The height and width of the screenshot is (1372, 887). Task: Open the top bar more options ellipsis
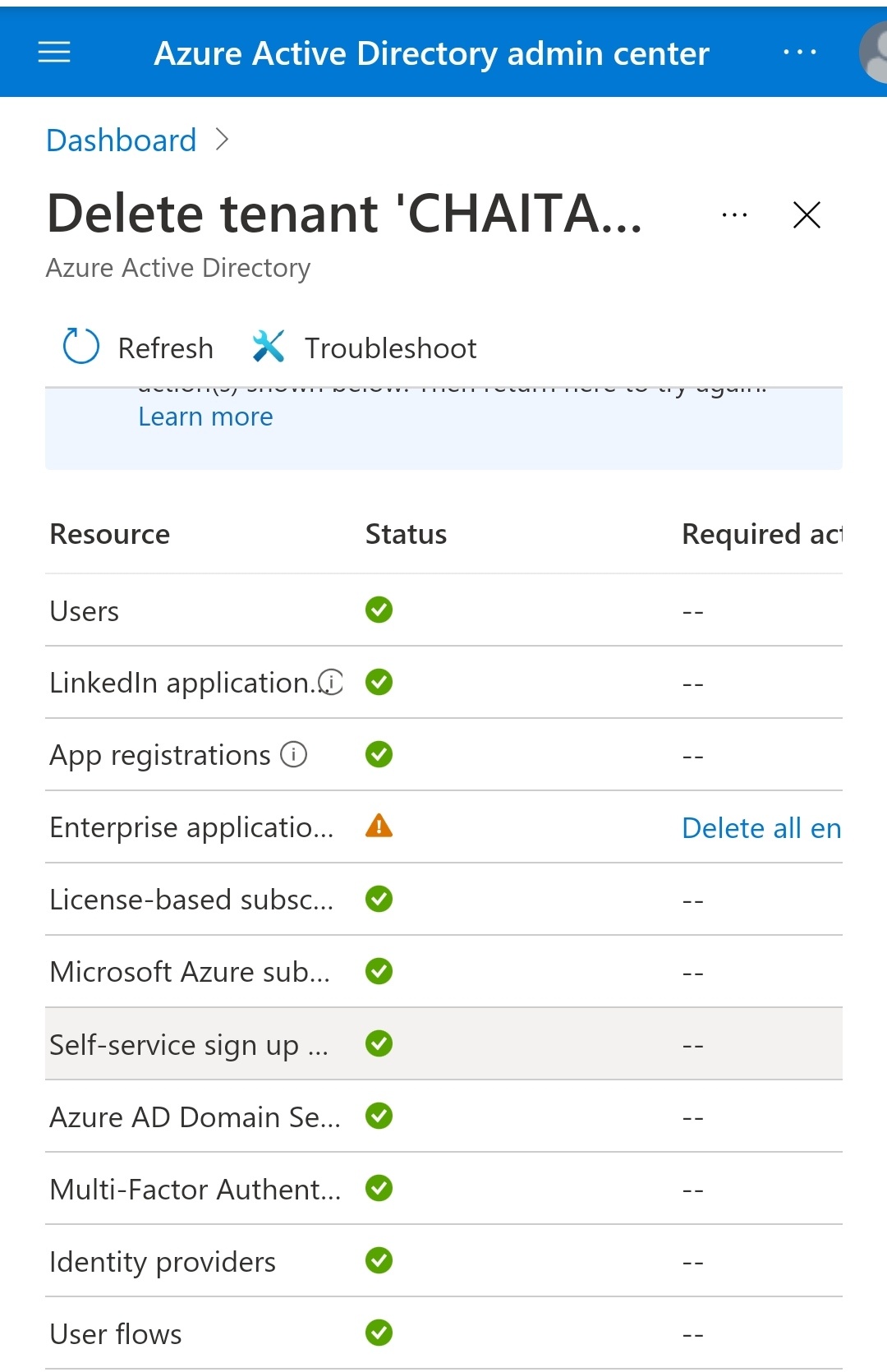tap(799, 52)
